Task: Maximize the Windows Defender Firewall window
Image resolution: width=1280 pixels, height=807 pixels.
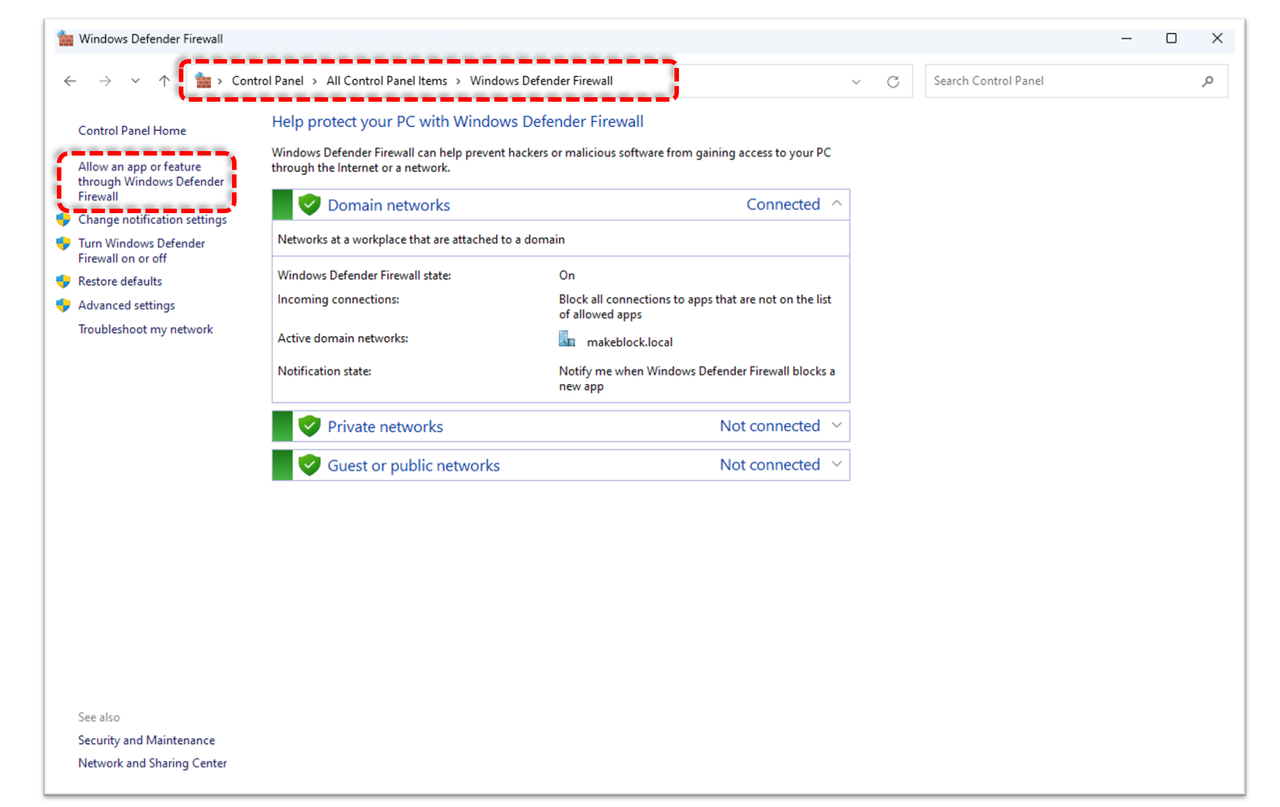Action: pyautogui.click(x=1172, y=39)
